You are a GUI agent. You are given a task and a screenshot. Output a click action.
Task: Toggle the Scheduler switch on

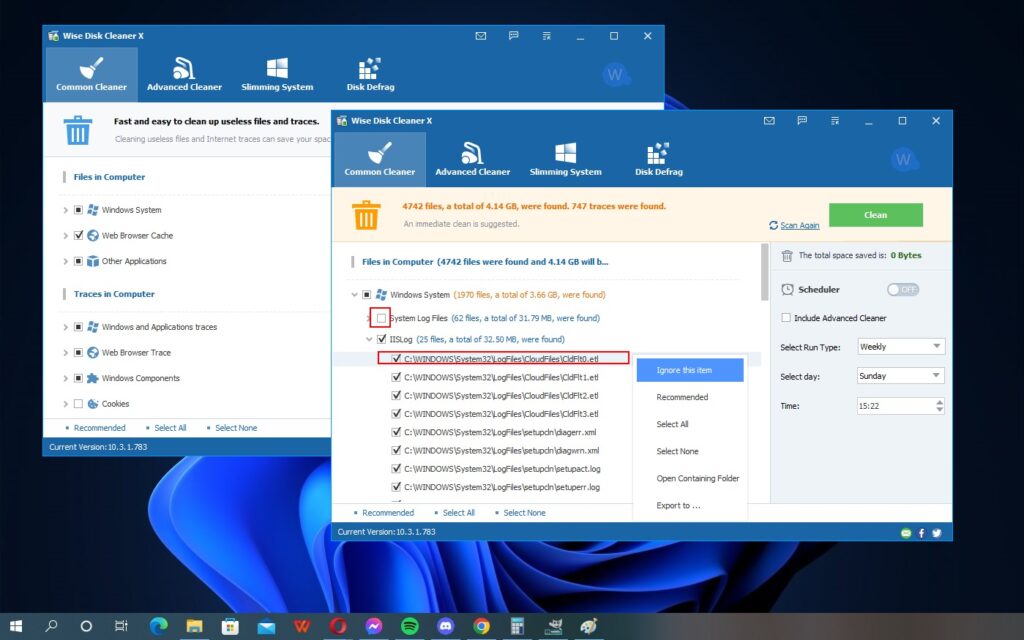click(x=903, y=289)
